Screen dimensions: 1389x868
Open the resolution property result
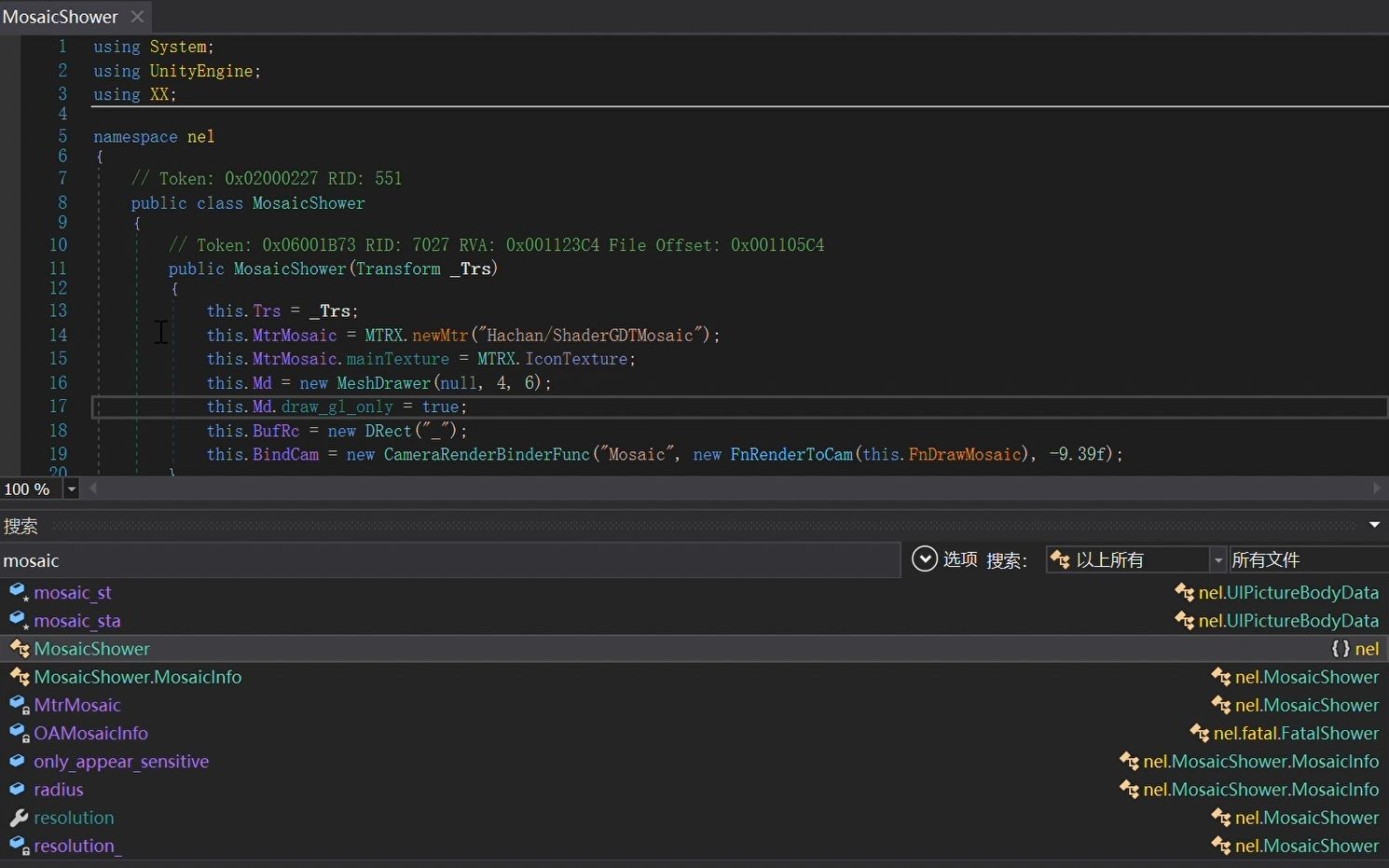click(x=74, y=818)
